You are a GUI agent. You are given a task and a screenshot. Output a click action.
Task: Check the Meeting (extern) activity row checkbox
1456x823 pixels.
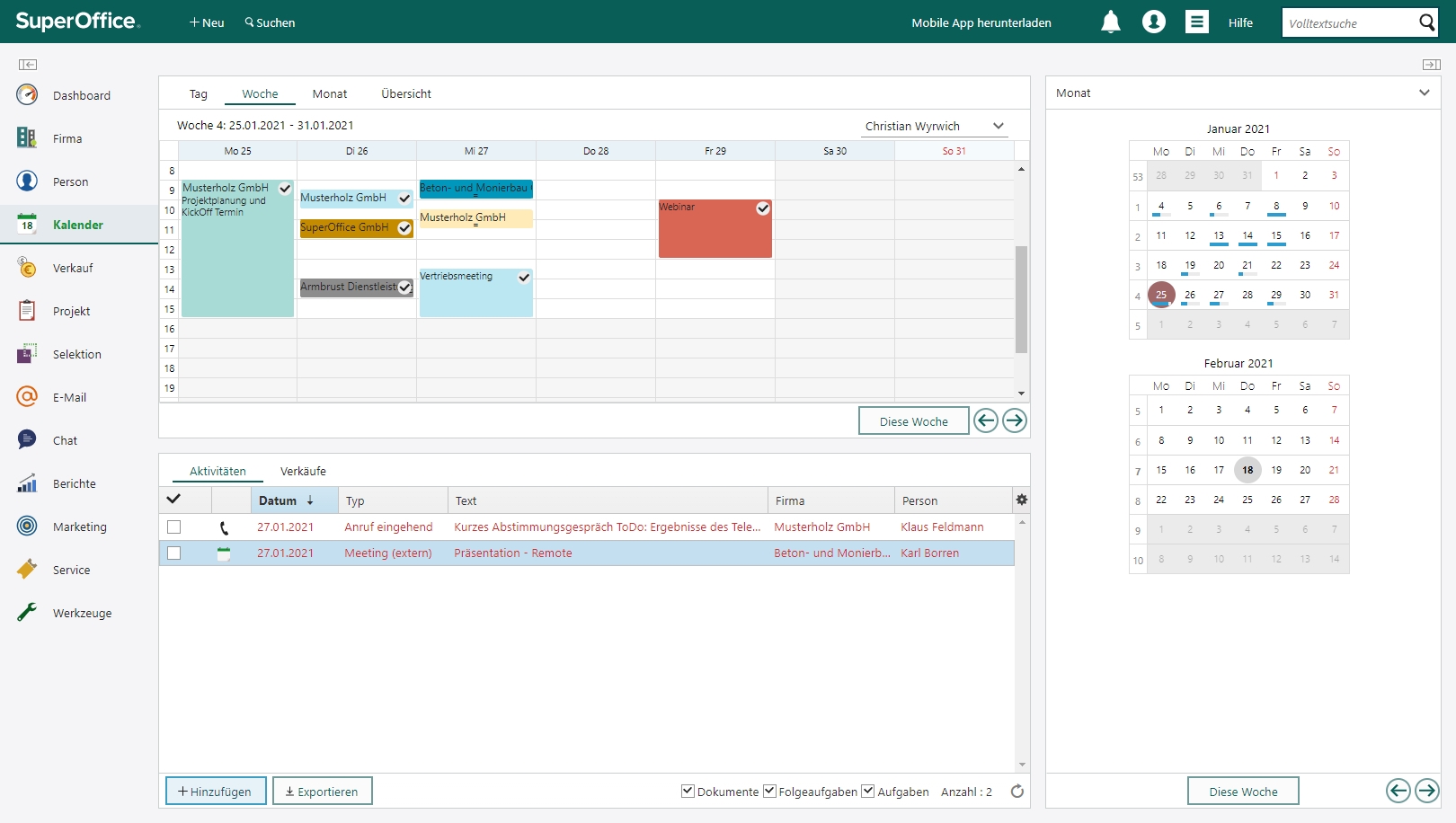174,553
